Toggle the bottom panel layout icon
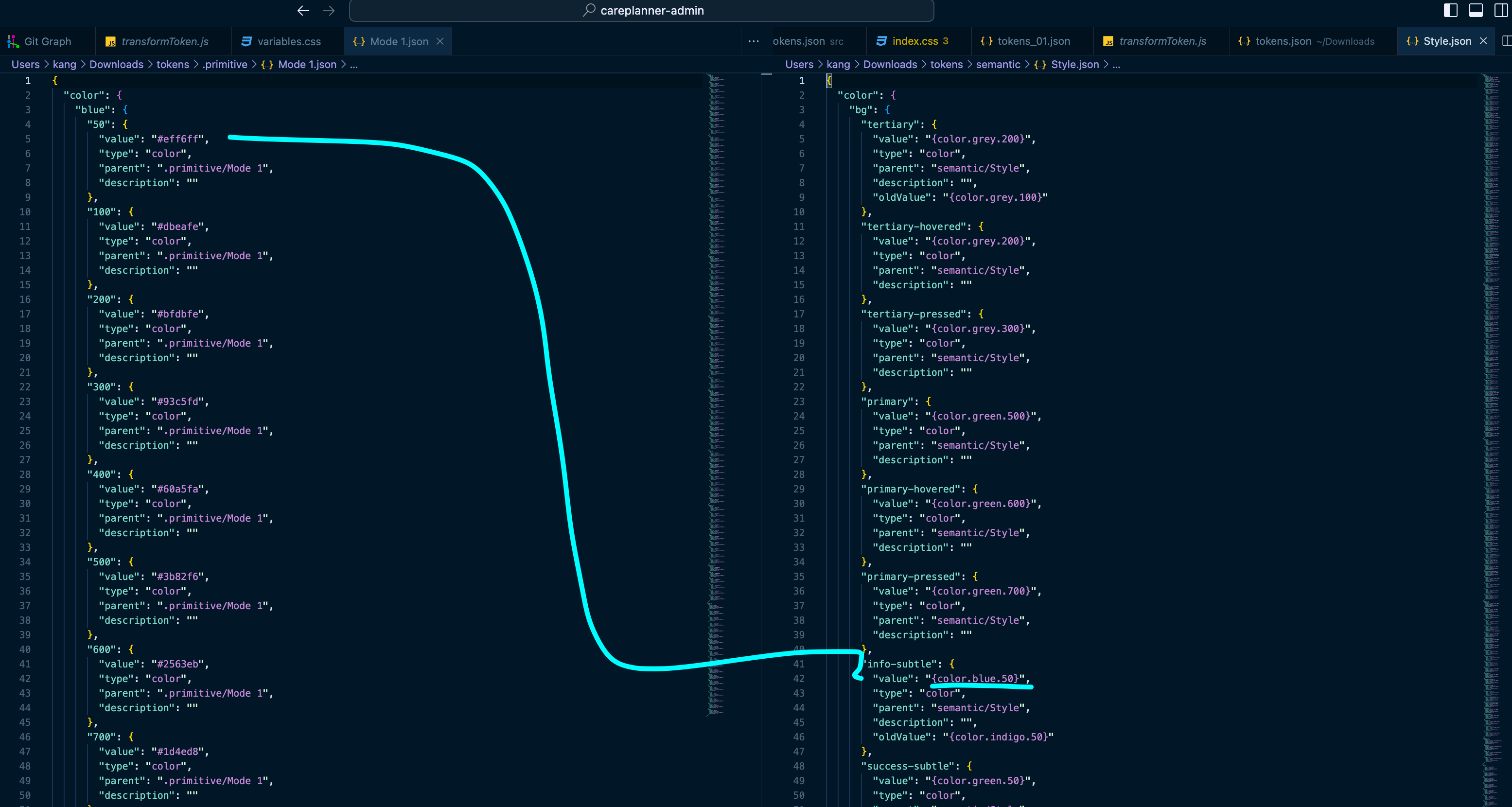This screenshot has height=807, width=1512. 1476,10
